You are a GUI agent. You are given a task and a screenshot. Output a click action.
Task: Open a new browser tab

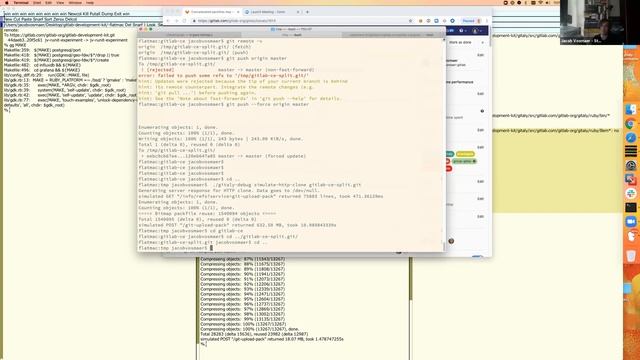pyautogui.click(x=307, y=12)
